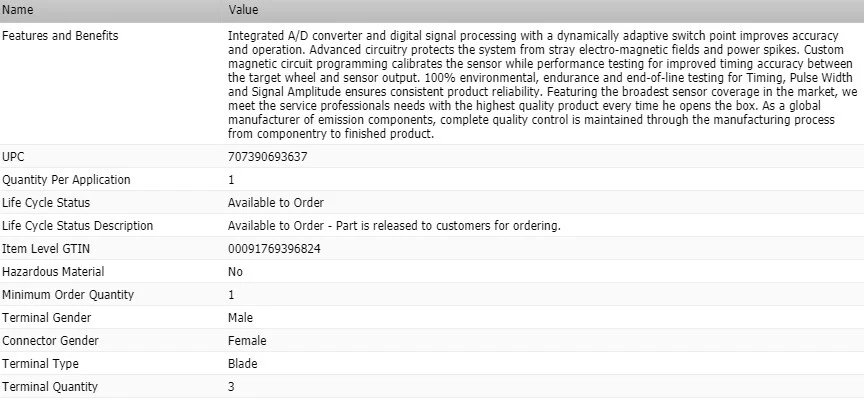The height and width of the screenshot is (408, 864).
Task: Click the Value column header
Action: (x=243, y=10)
